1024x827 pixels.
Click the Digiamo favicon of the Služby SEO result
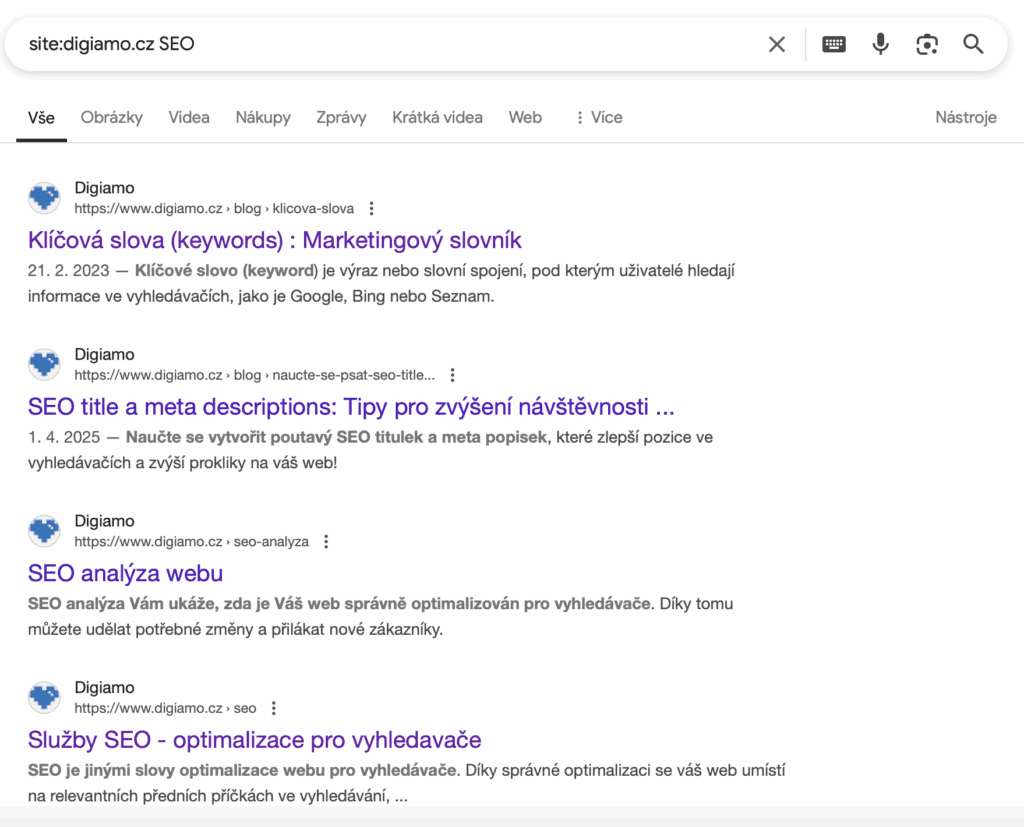(44, 697)
